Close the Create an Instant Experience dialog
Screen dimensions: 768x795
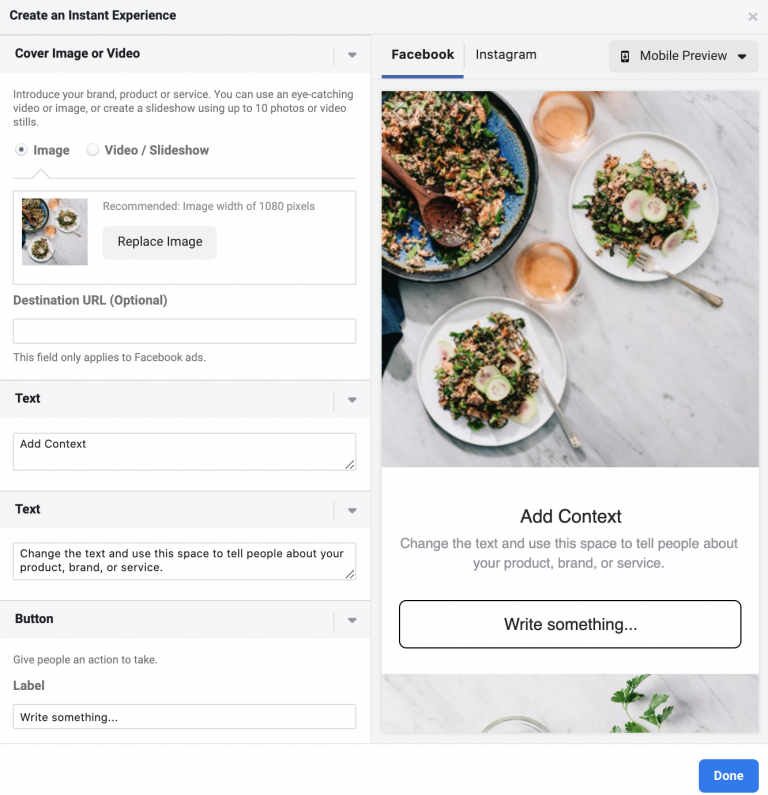[753, 16]
